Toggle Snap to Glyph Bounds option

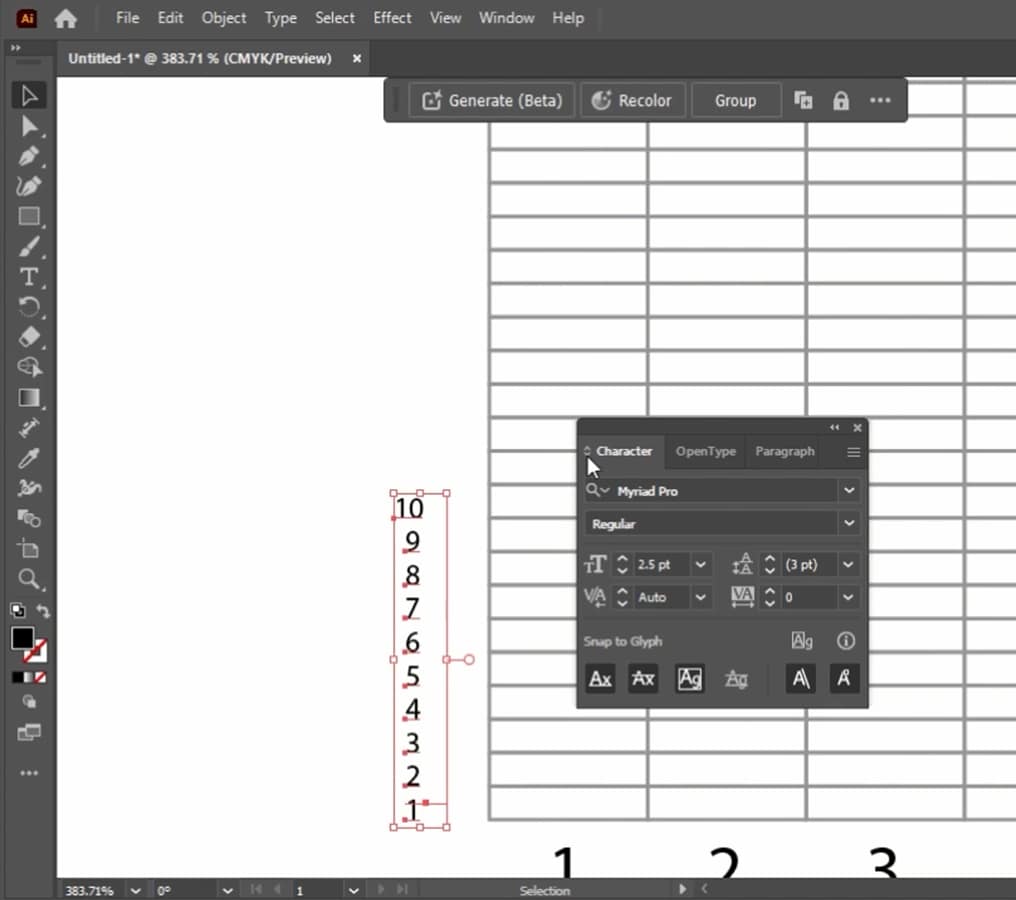(690, 679)
